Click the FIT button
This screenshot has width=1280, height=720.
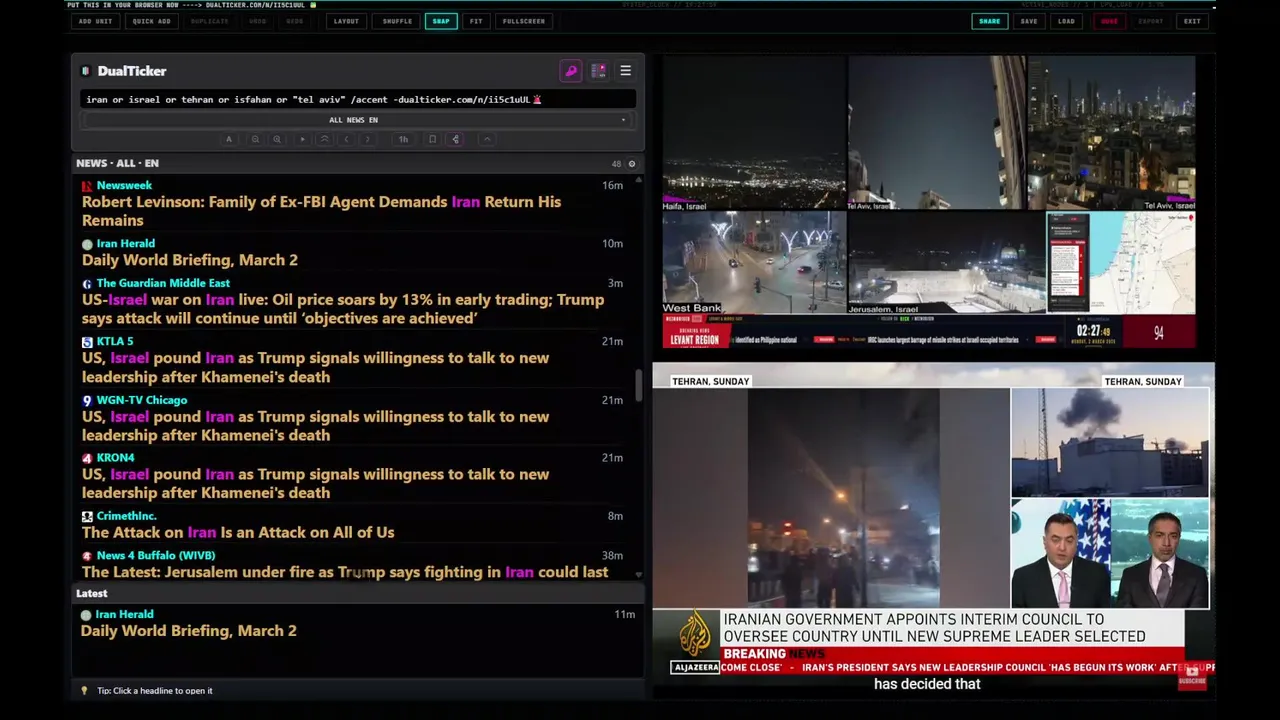tap(476, 21)
